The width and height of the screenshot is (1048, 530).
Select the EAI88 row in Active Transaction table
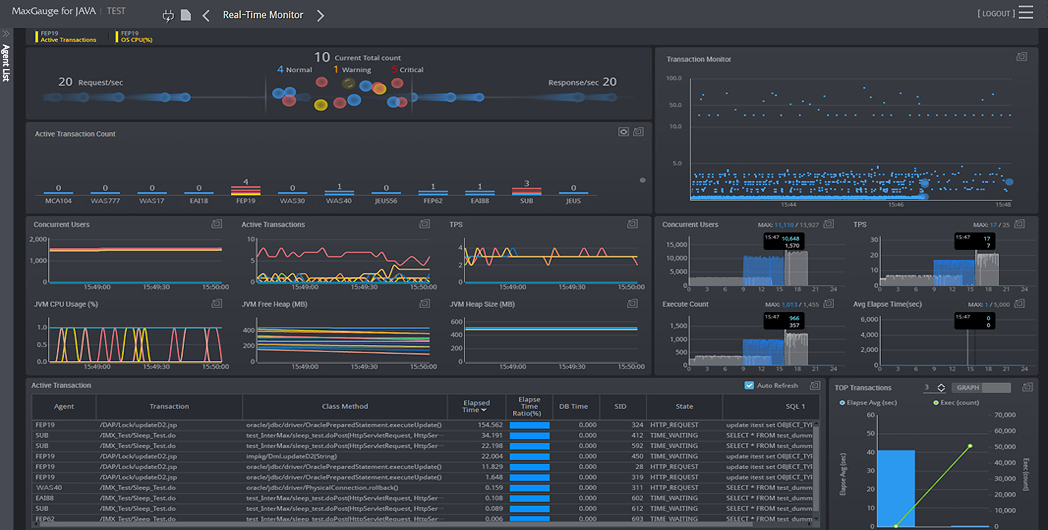tap(422, 498)
